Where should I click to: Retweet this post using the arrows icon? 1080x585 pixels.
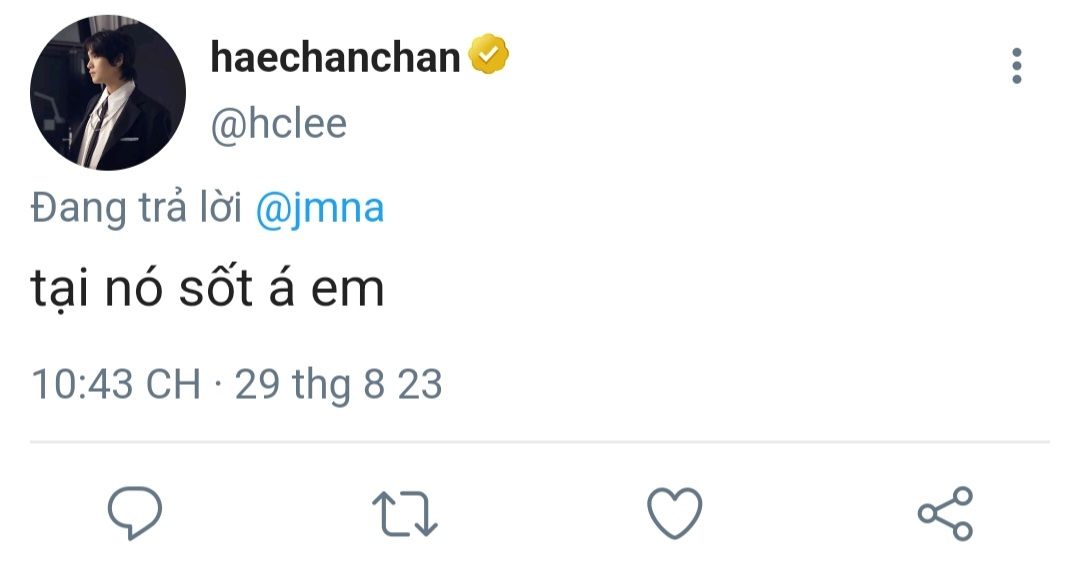pyautogui.click(x=405, y=514)
